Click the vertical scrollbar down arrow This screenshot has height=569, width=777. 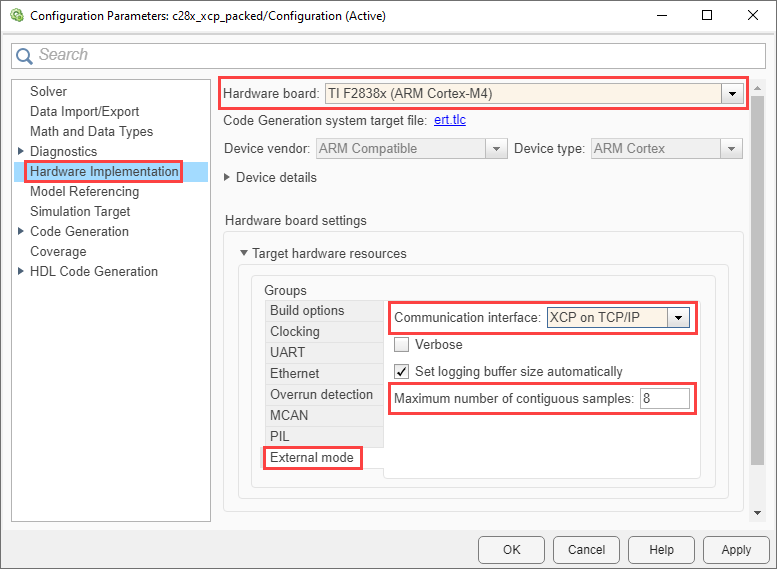point(757,512)
